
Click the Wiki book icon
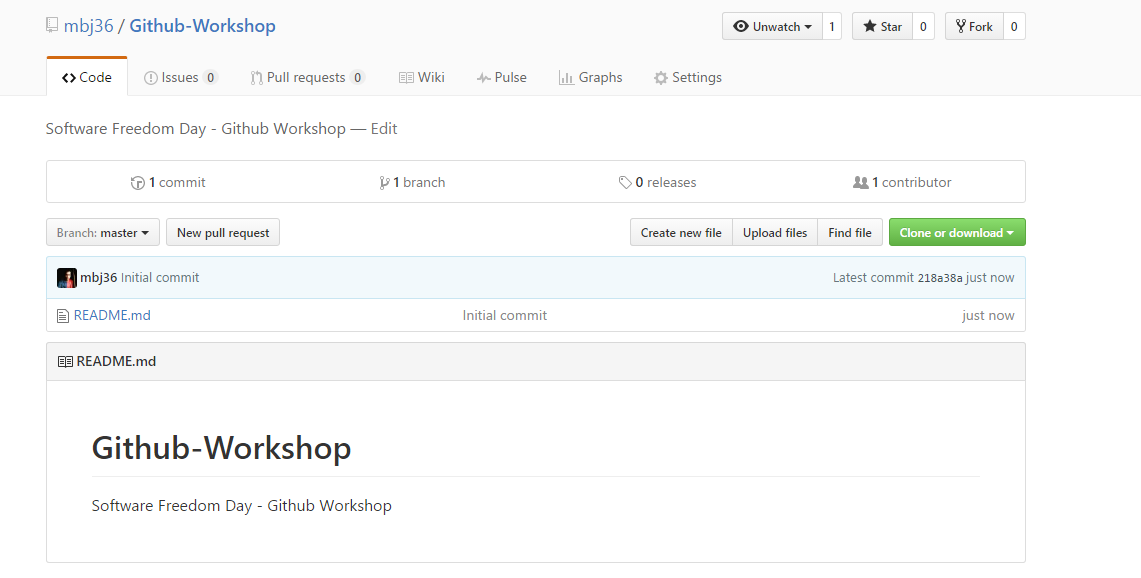tap(406, 78)
